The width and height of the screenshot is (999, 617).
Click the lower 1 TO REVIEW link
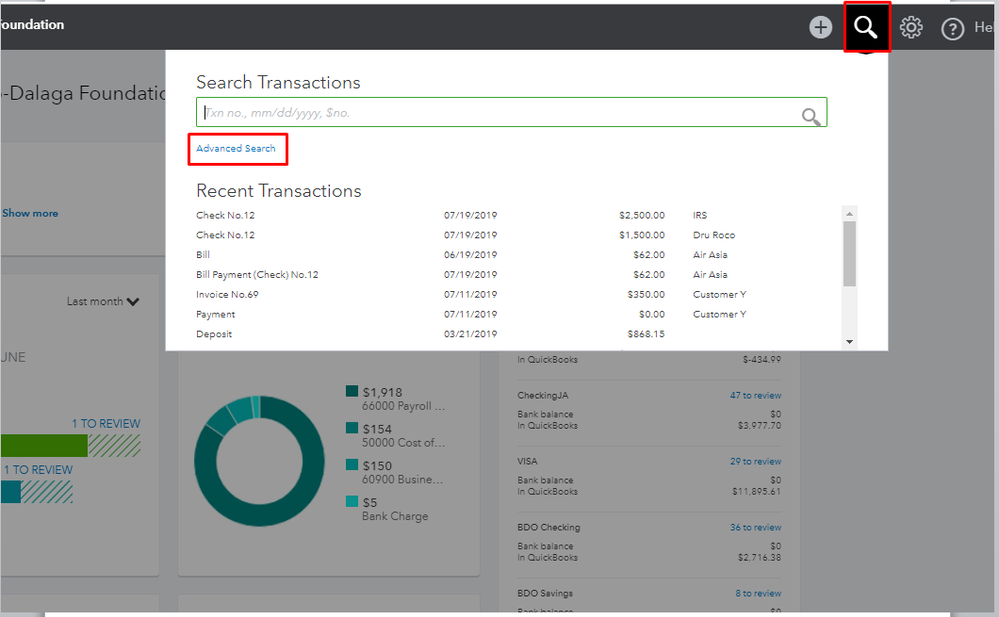(x=38, y=470)
